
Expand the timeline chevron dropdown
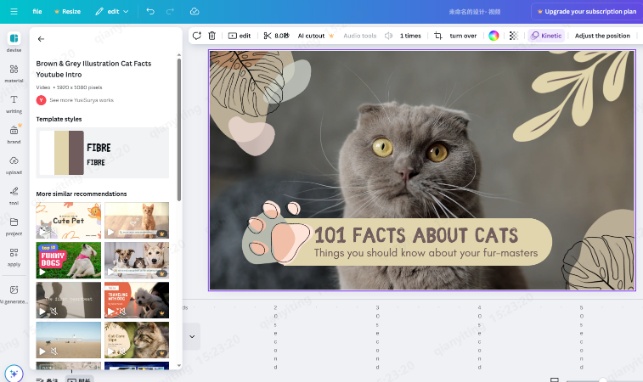coord(192,337)
